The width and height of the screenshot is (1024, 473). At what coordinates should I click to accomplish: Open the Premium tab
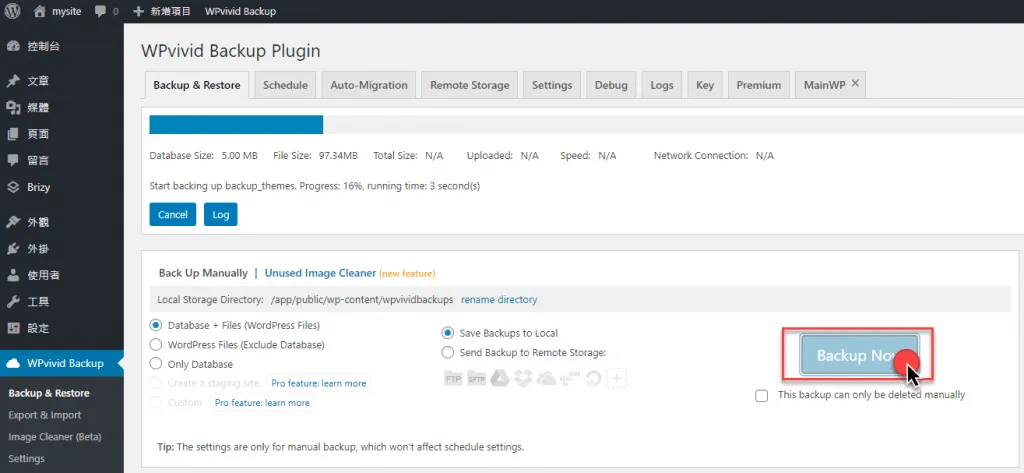point(759,85)
